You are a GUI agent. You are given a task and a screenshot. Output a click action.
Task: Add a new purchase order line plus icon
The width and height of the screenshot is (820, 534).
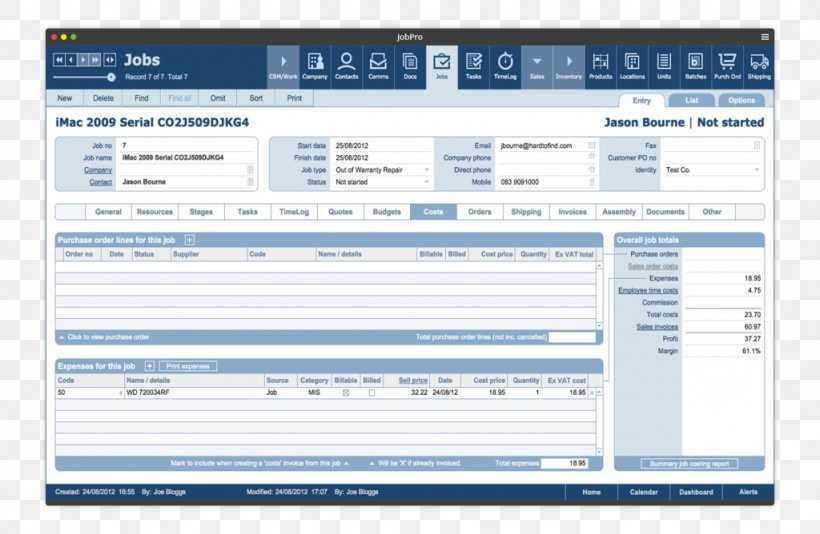[x=189, y=240]
